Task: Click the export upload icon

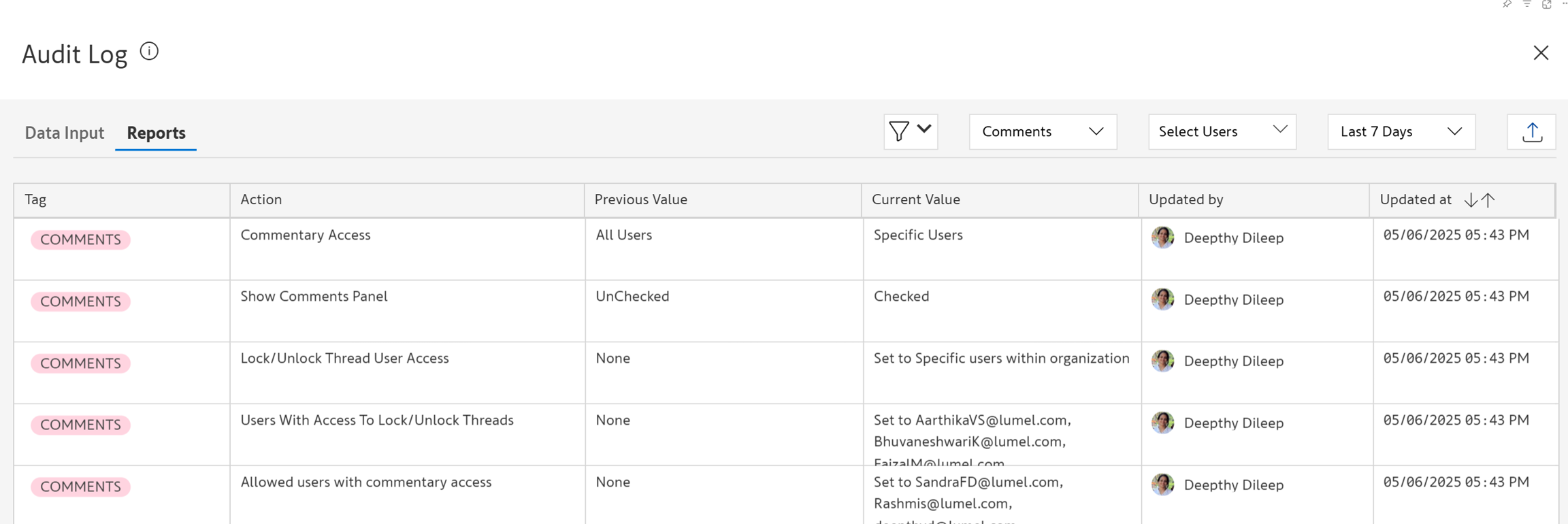Action: pyautogui.click(x=1531, y=132)
